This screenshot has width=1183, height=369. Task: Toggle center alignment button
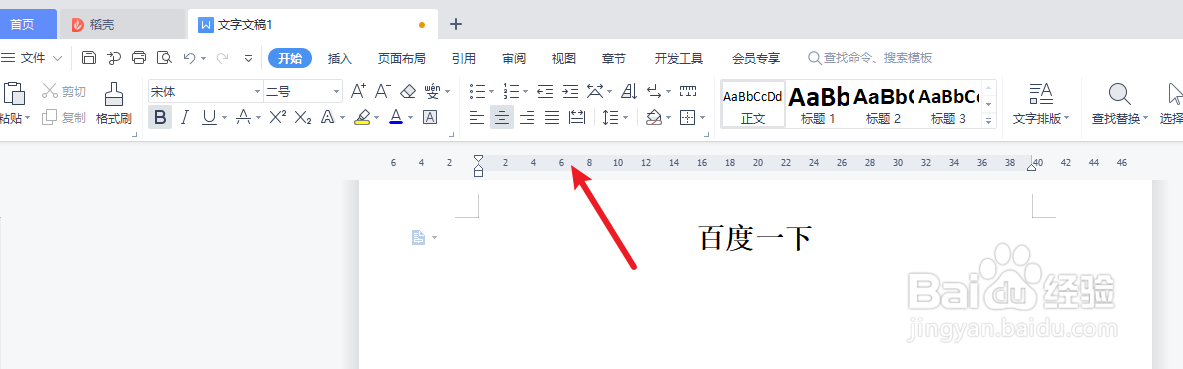502,117
